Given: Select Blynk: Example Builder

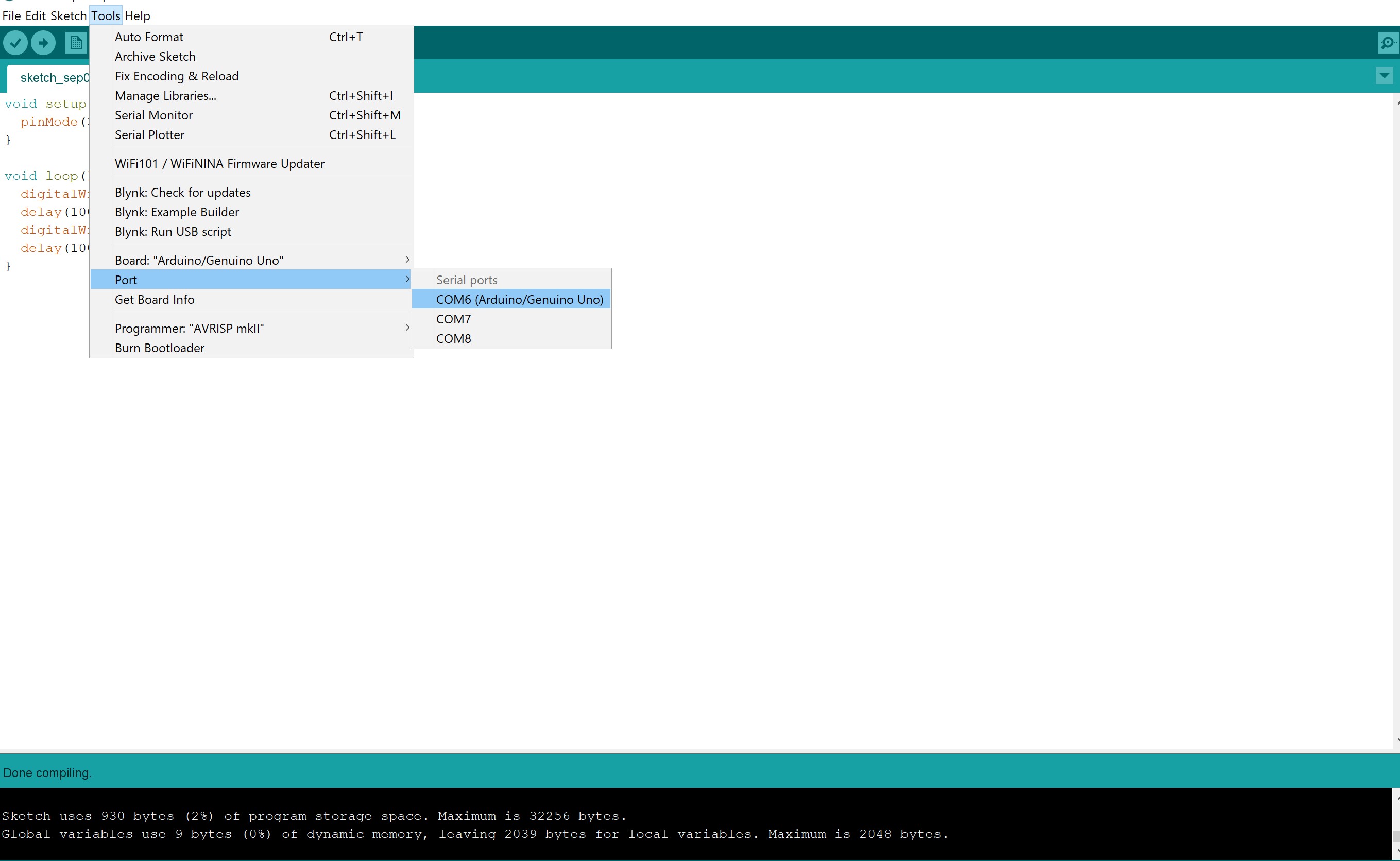Looking at the screenshot, I should click(251, 212).
